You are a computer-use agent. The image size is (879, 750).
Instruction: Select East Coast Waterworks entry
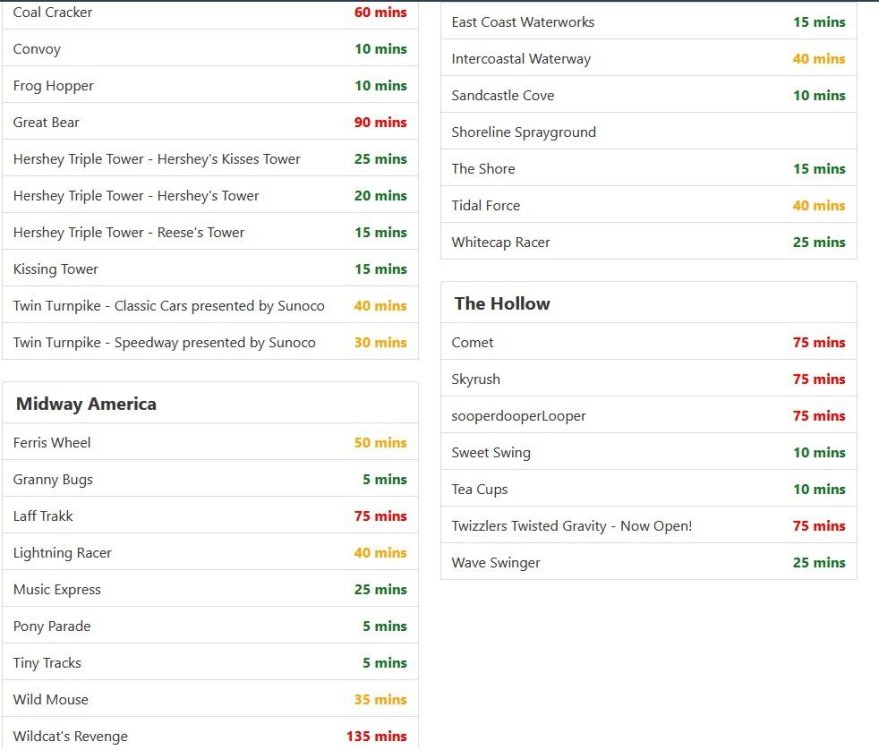pyautogui.click(x=523, y=22)
